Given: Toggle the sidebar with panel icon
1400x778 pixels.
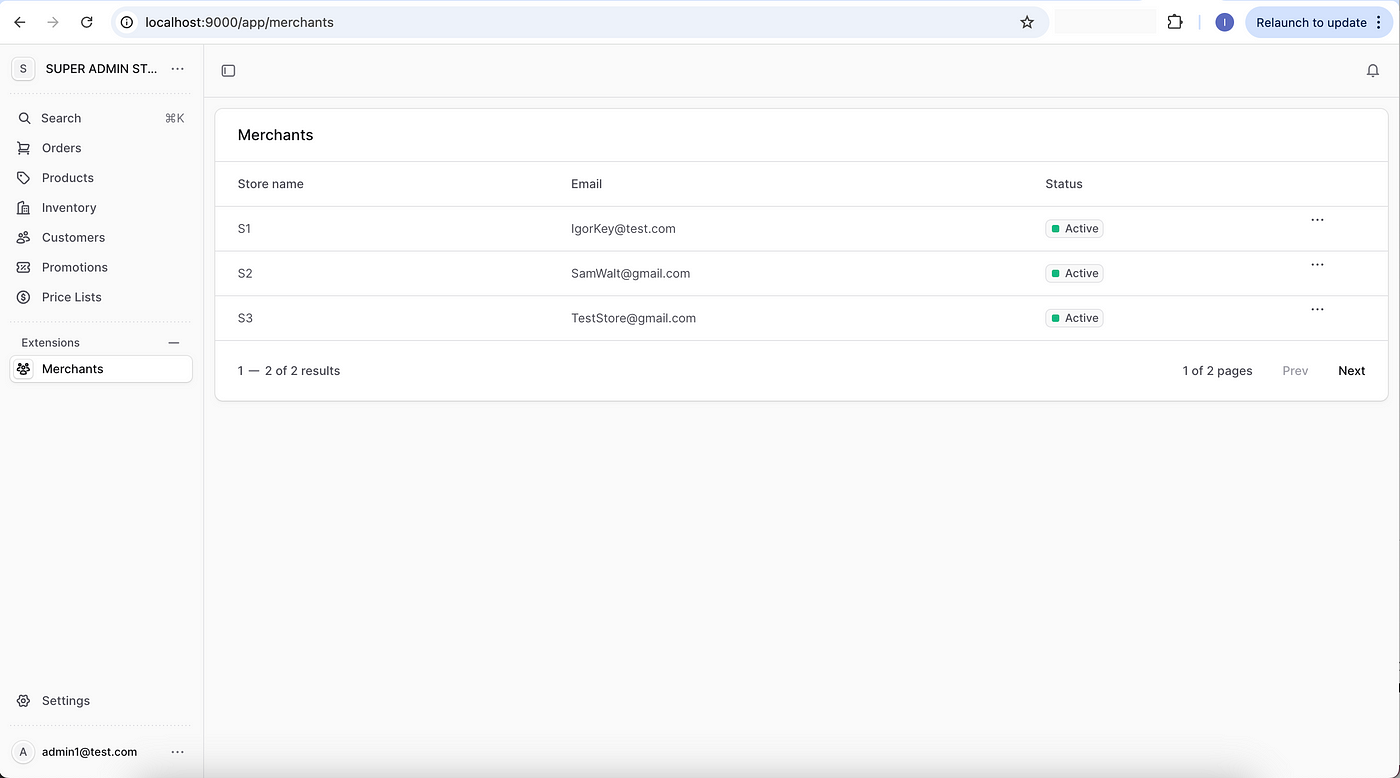Looking at the screenshot, I should click(x=228, y=71).
